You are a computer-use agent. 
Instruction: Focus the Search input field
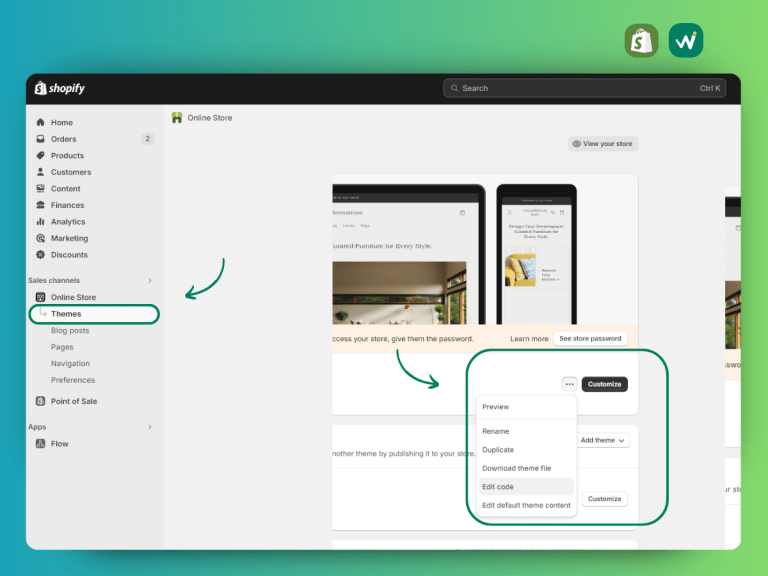click(584, 88)
